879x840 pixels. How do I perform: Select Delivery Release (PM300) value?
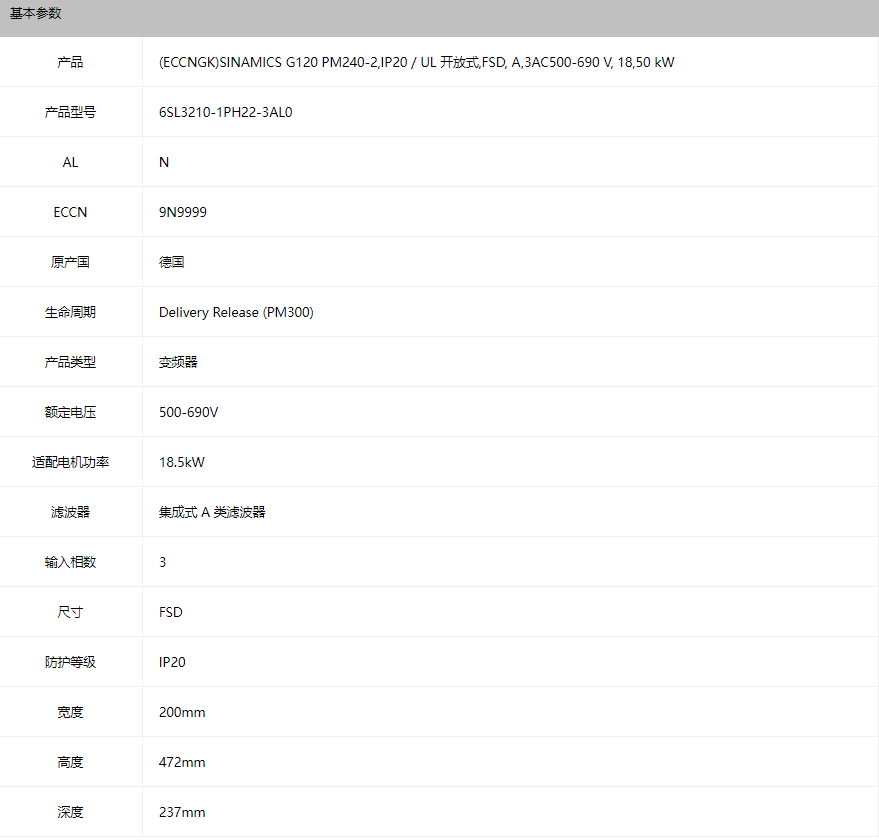click(x=236, y=312)
